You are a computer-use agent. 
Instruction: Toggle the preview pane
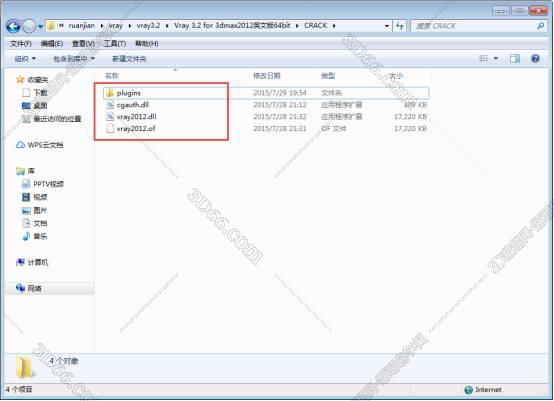(515, 59)
